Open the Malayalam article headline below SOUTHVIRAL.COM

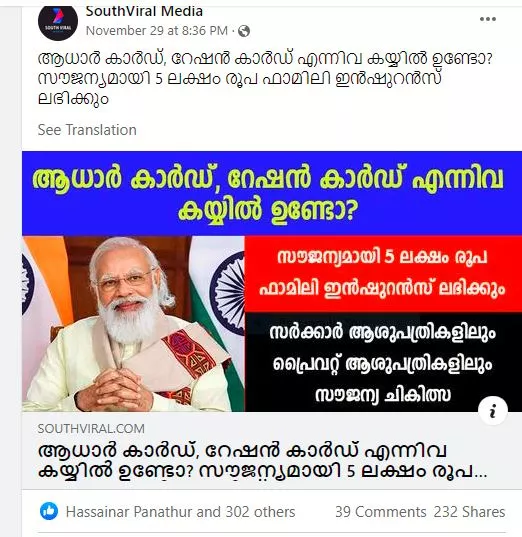262,461
